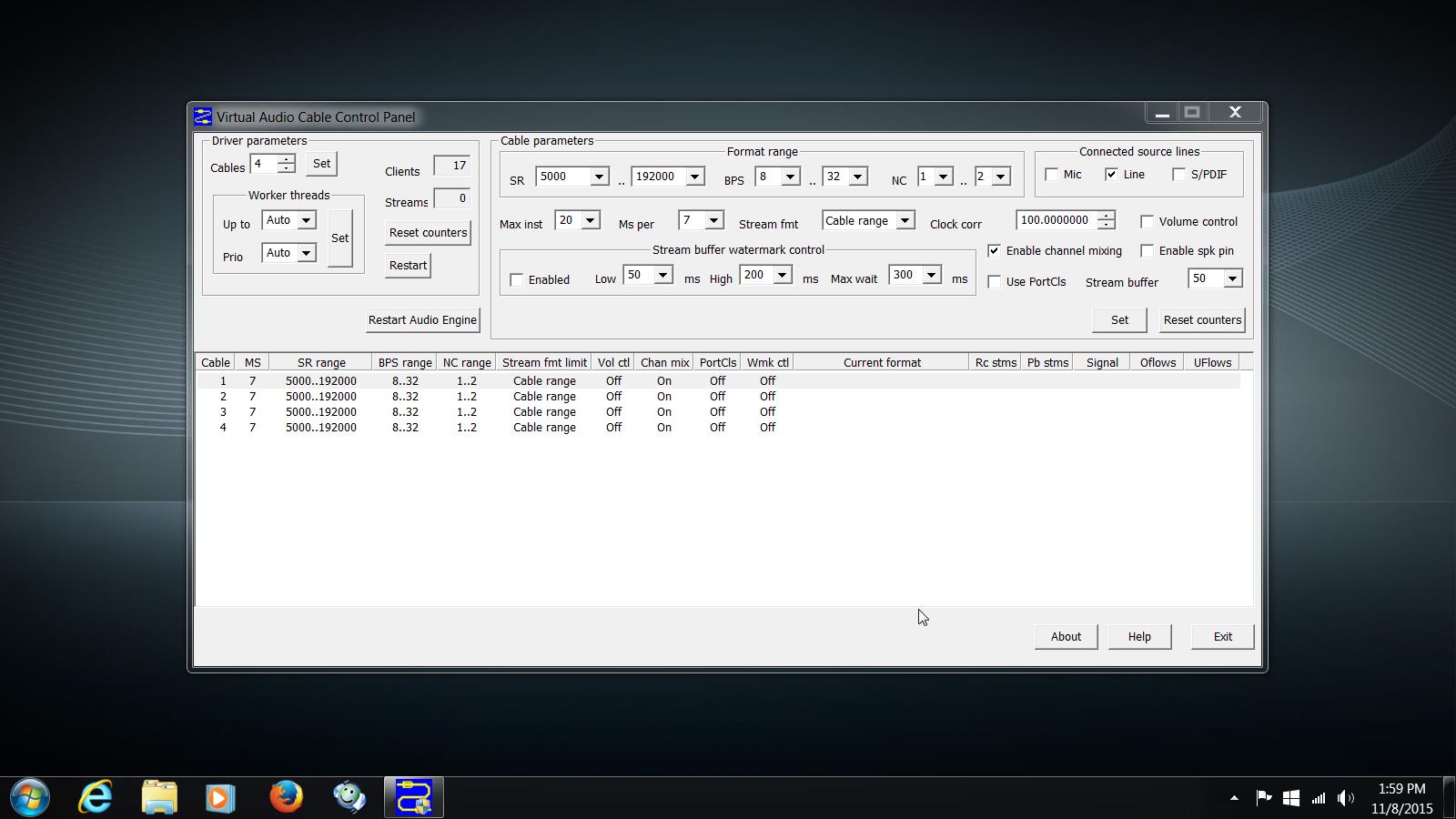
Task: Click Restart Audio Engine button
Action: [422, 320]
